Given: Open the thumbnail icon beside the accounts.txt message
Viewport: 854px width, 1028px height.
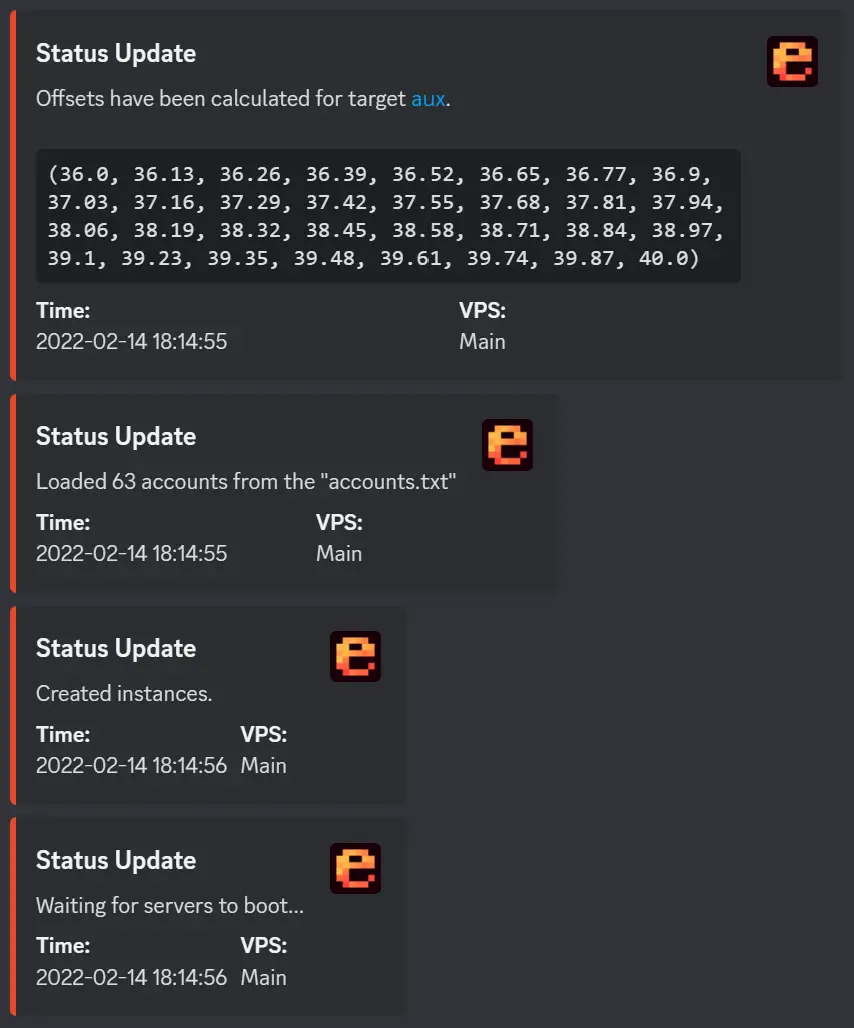Looking at the screenshot, I should tap(507, 445).
